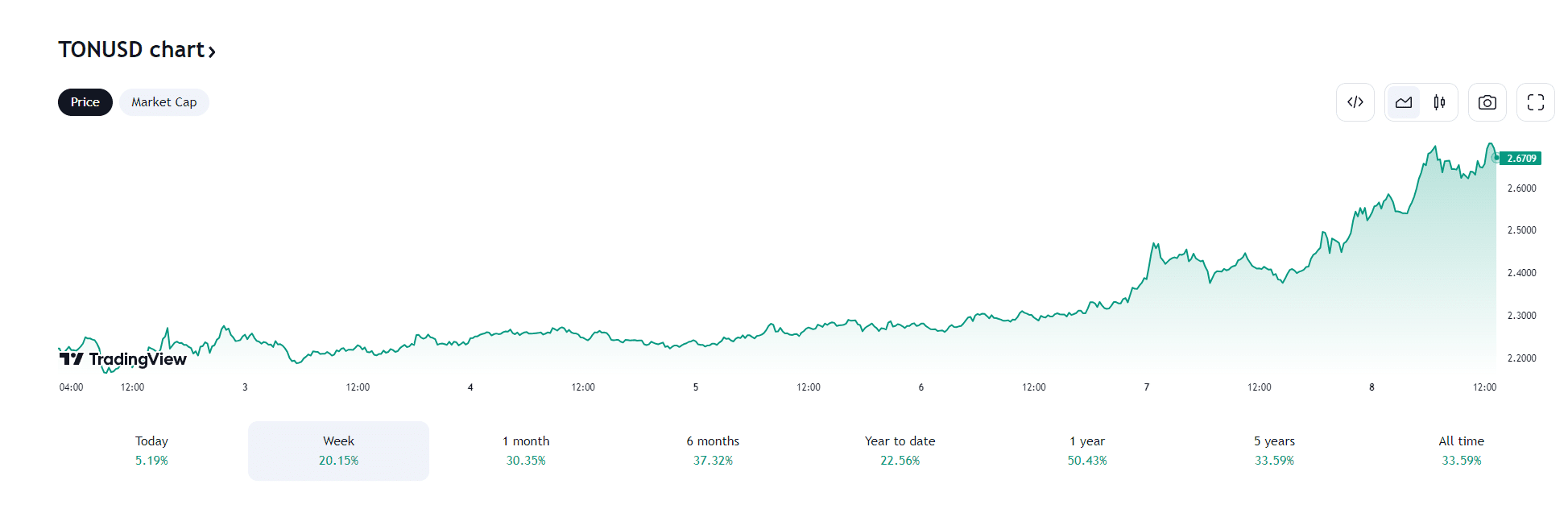
Task: Choose the 1 year range
Action: [x=1087, y=450]
